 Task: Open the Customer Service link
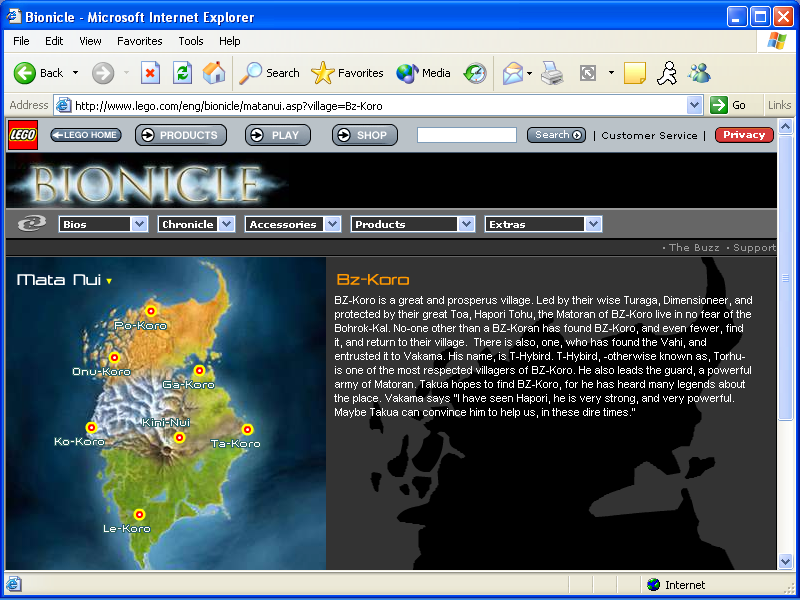pos(649,136)
